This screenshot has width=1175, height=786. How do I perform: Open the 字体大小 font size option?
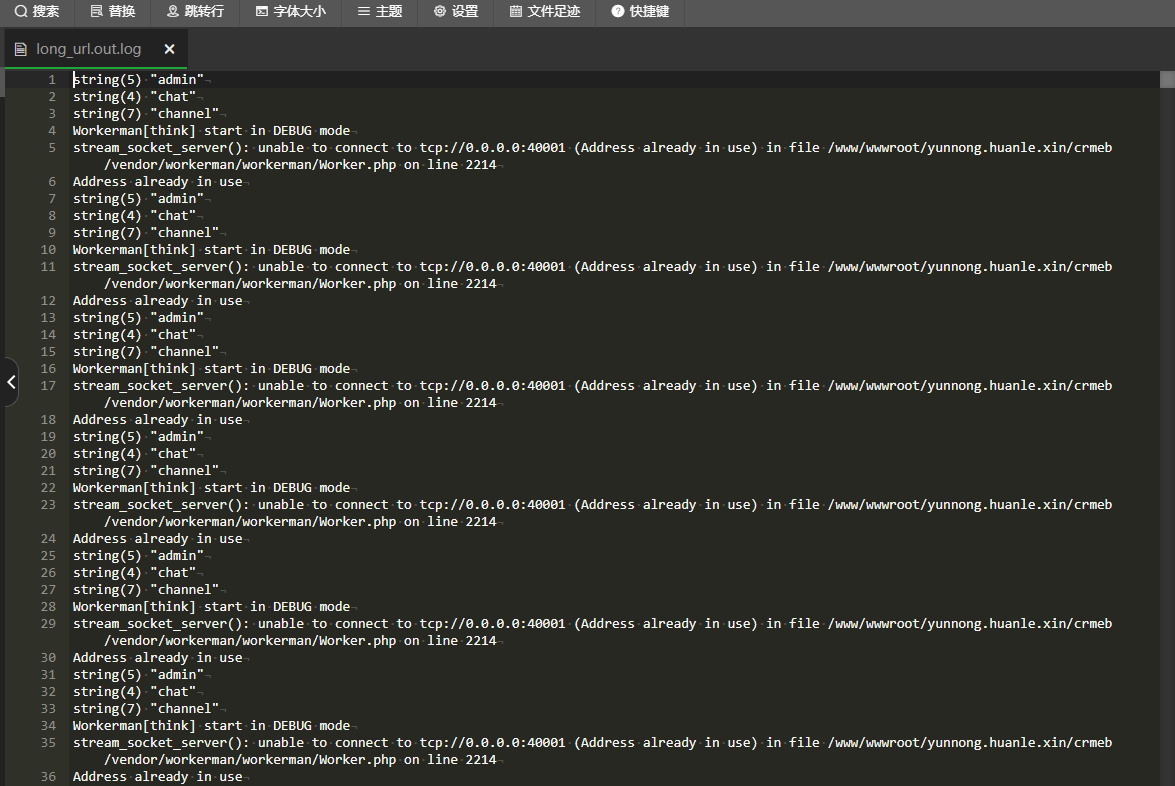(x=290, y=12)
